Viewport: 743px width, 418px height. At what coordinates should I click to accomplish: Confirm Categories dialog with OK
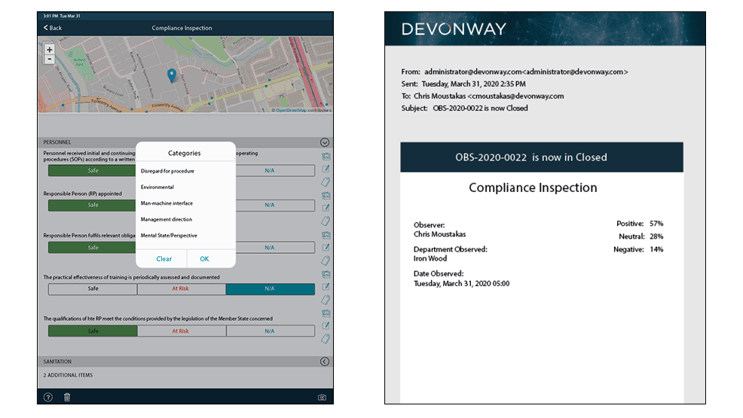click(x=204, y=259)
